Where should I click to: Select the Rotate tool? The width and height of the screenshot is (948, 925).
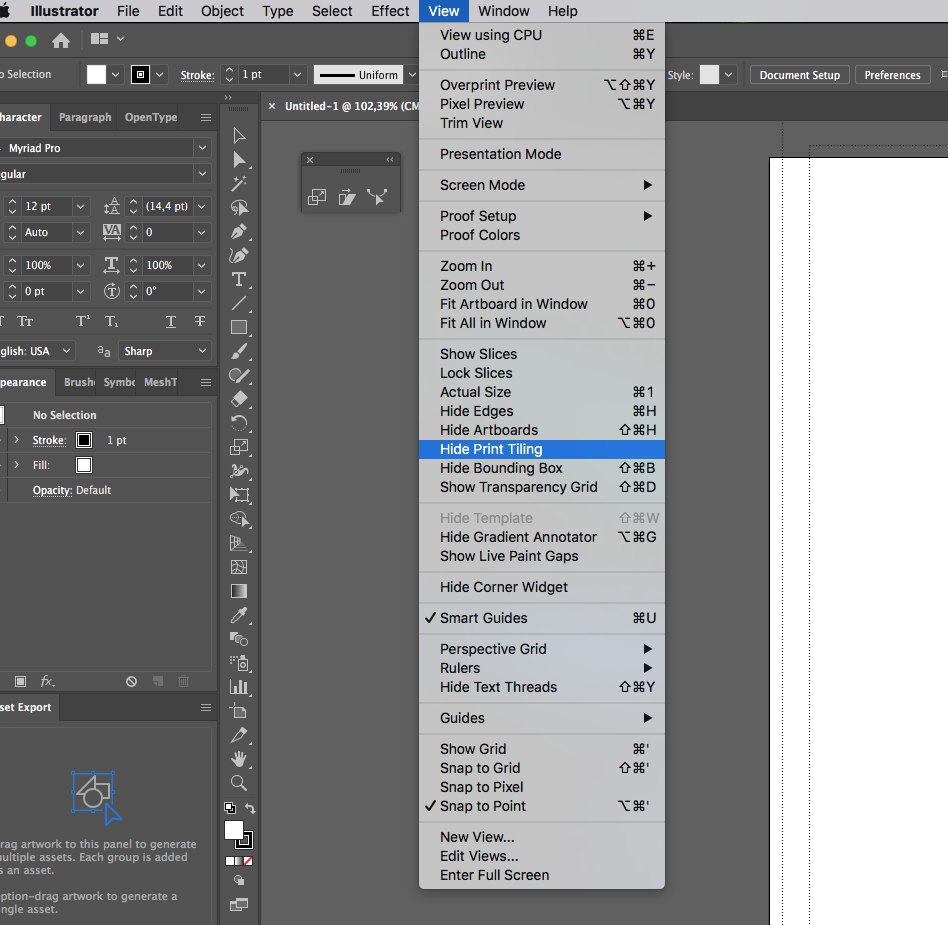239,423
